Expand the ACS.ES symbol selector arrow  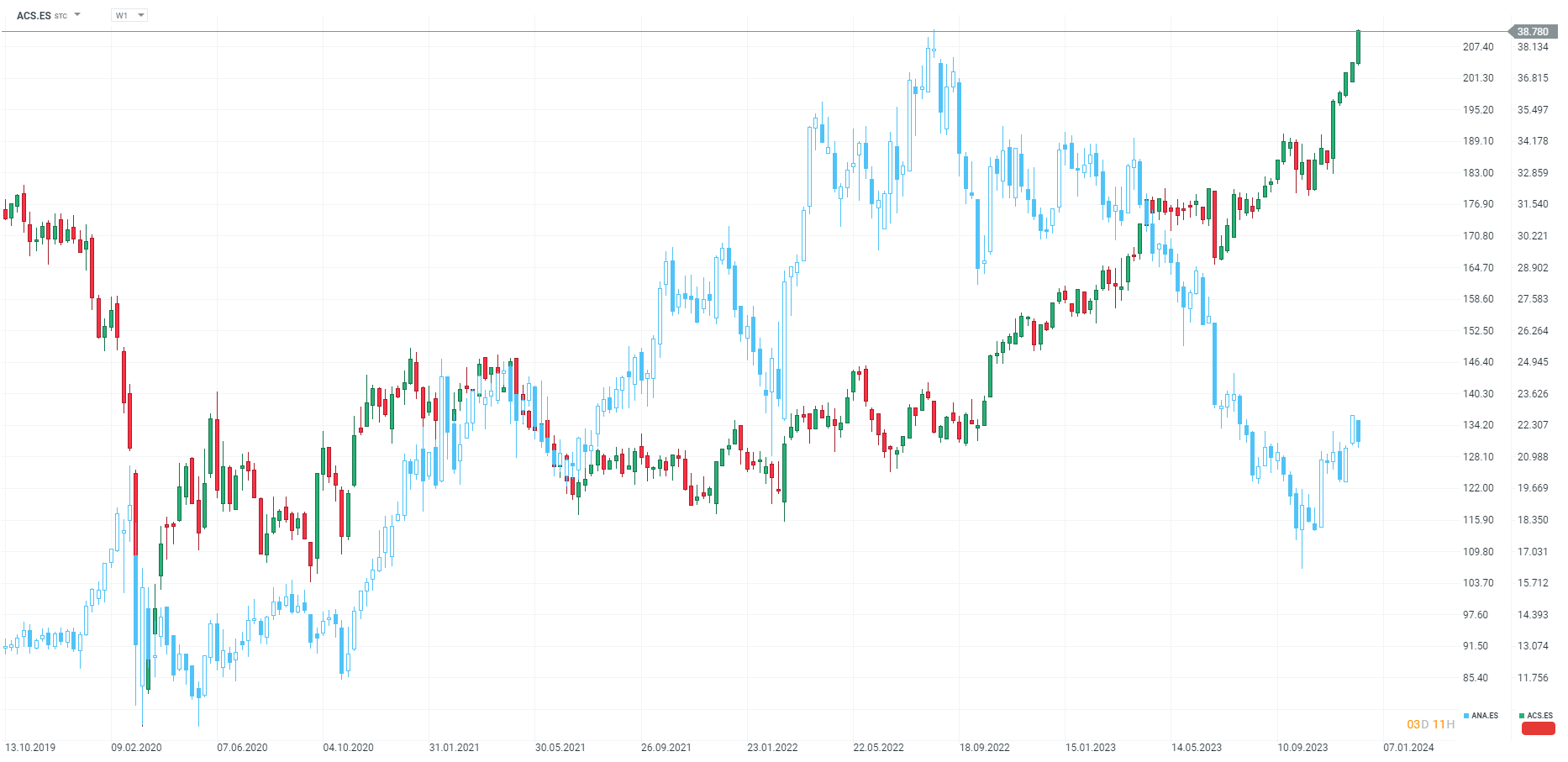[77, 15]
